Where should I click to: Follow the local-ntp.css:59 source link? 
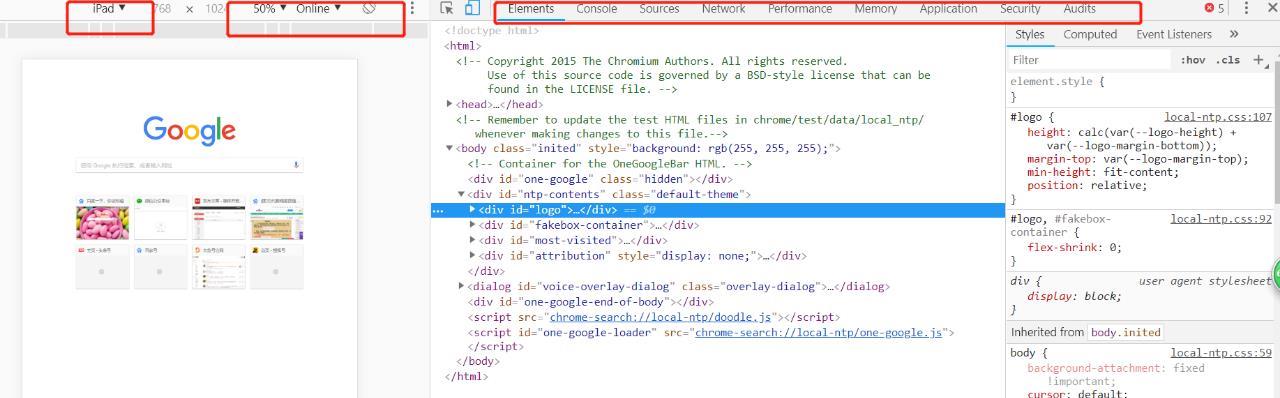point(1221,353)
